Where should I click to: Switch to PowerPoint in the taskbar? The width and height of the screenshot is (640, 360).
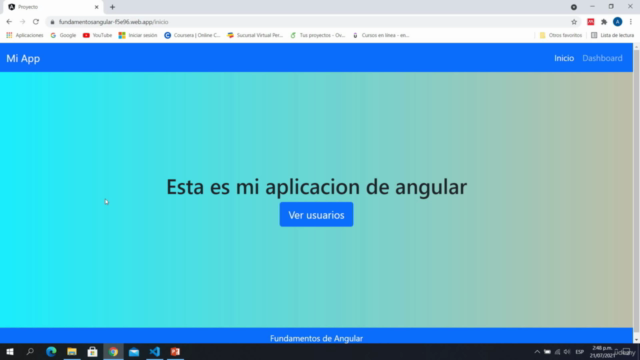[x=175, y=351]
